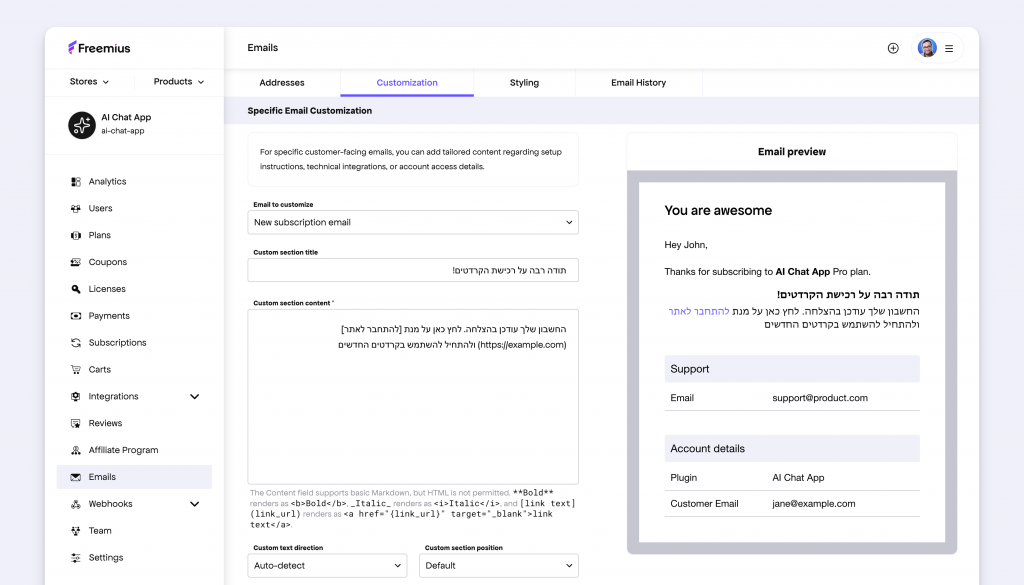Click the Support section header
The height and width of the screenshot is (585, 1024).
click(x=792, y=369)
